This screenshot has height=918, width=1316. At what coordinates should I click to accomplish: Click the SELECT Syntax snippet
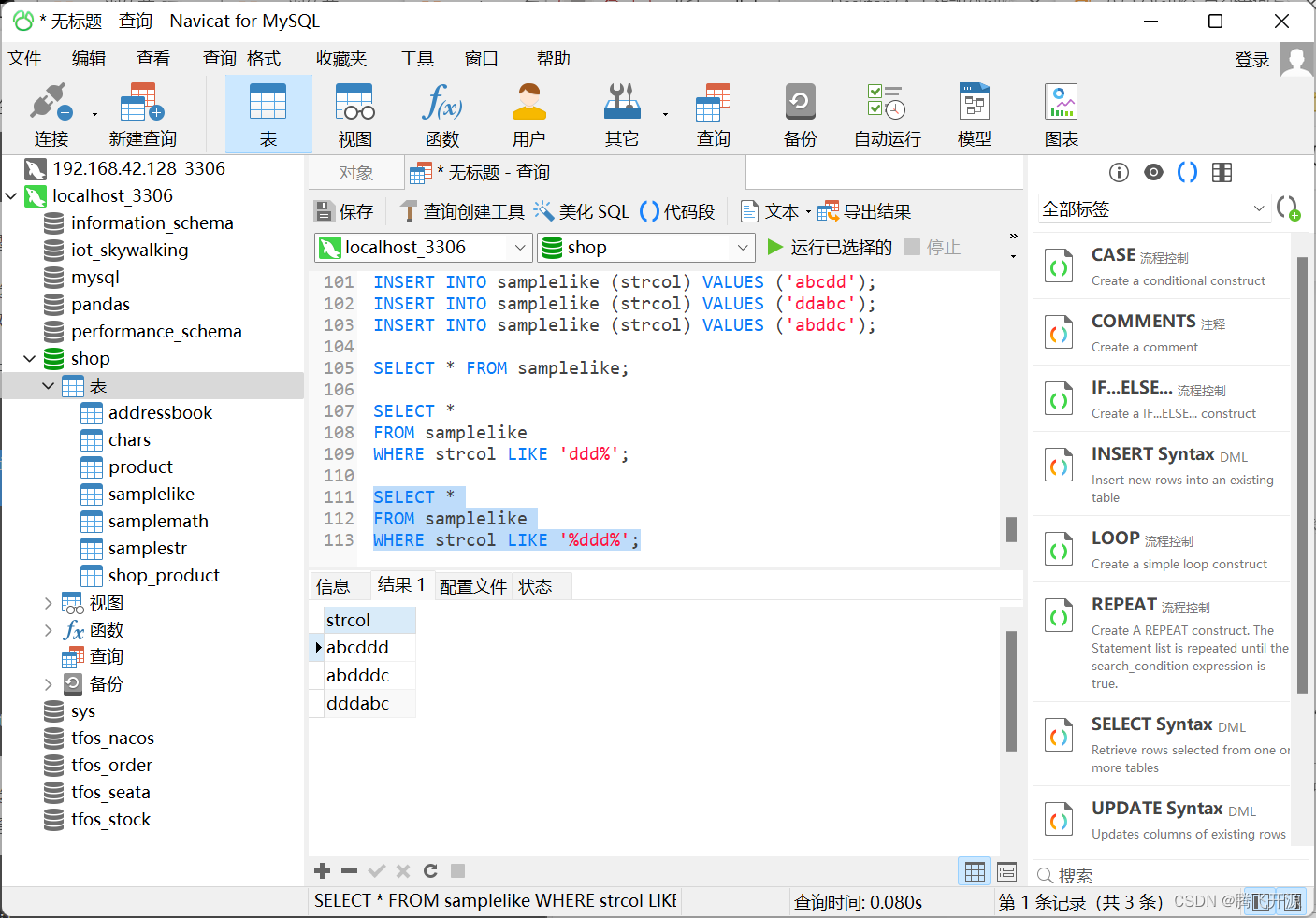coord(1163,744)
